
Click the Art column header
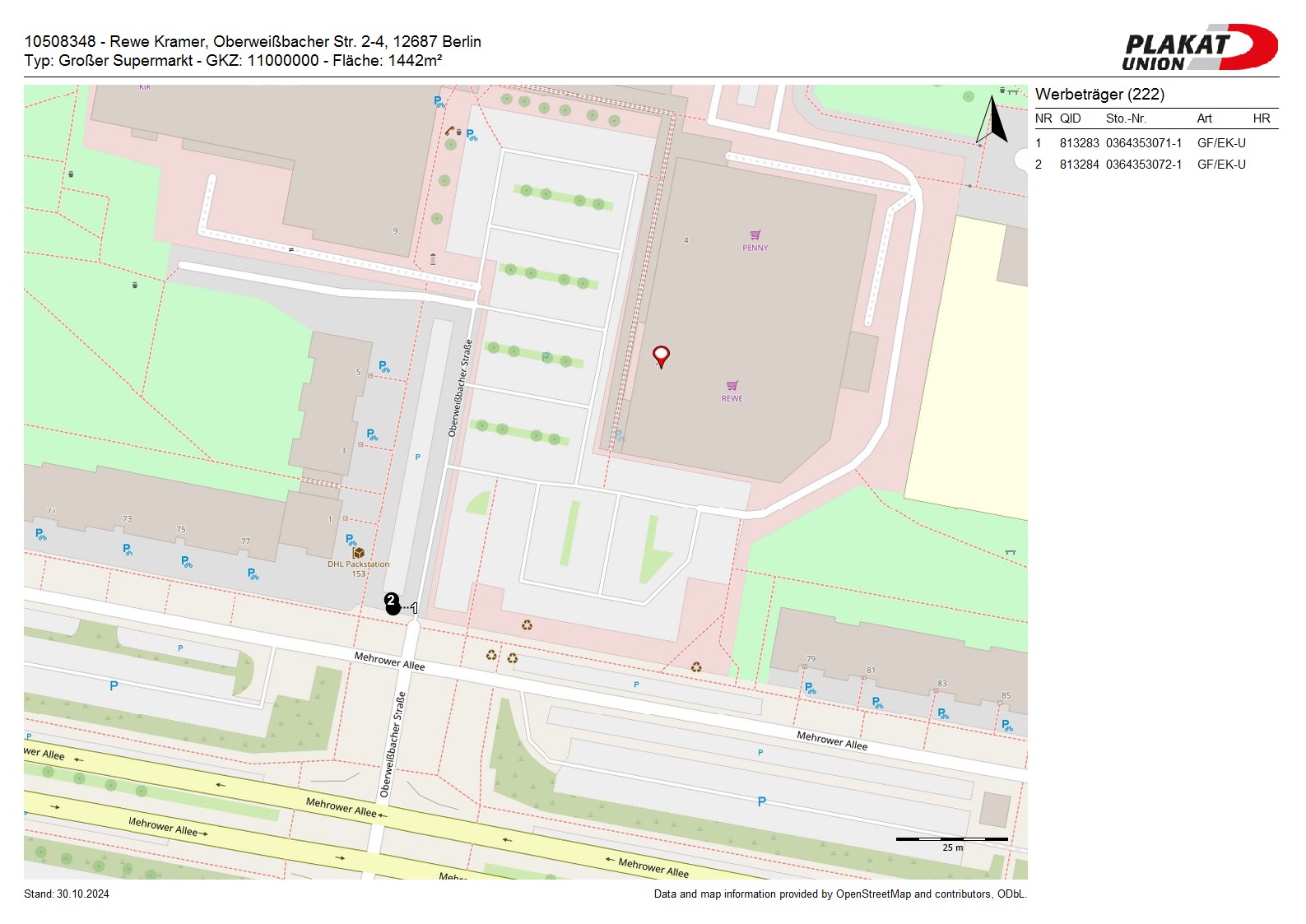1204,118
